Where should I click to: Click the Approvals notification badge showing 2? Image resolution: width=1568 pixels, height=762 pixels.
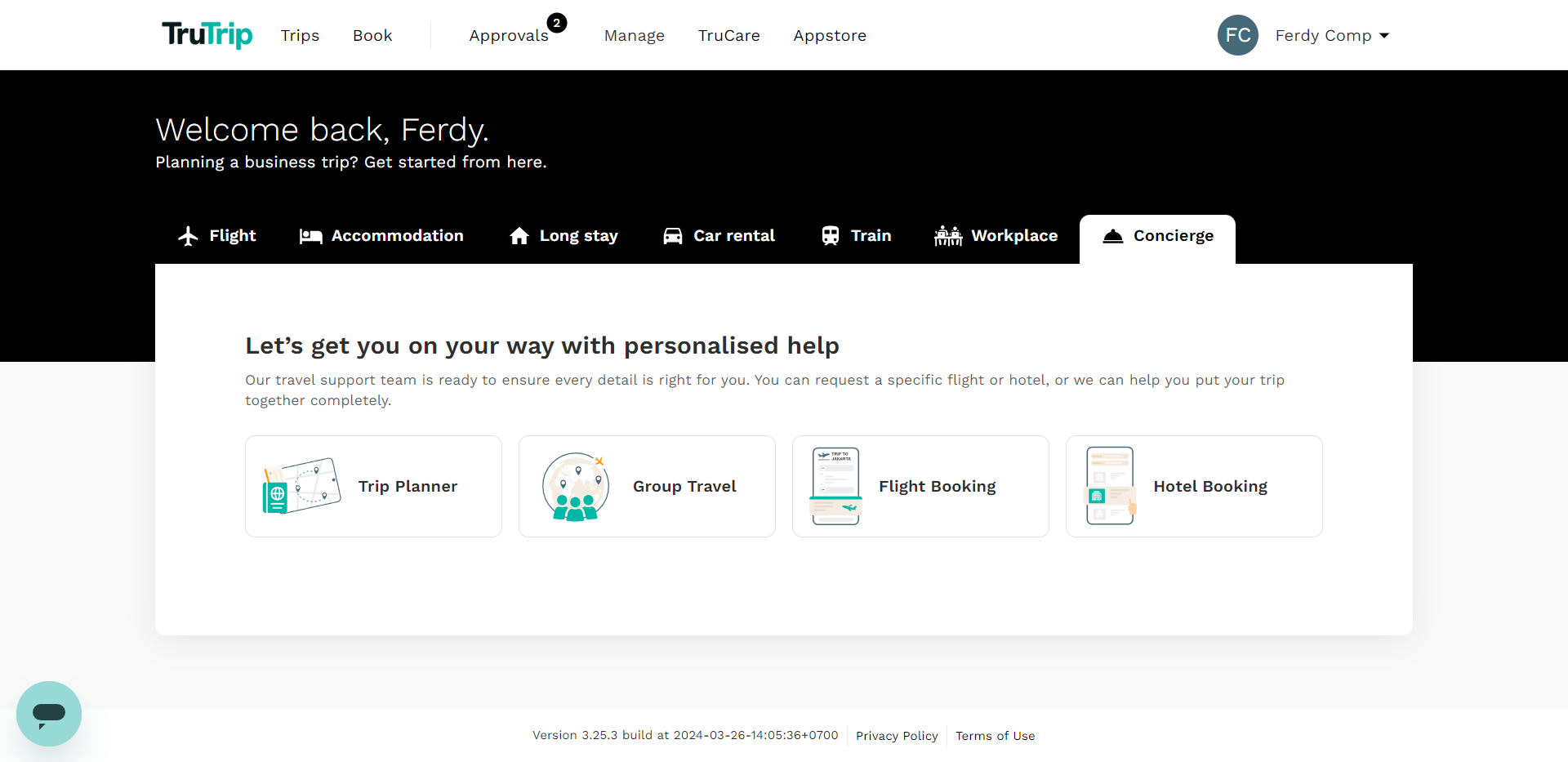(x=557, y=23)
